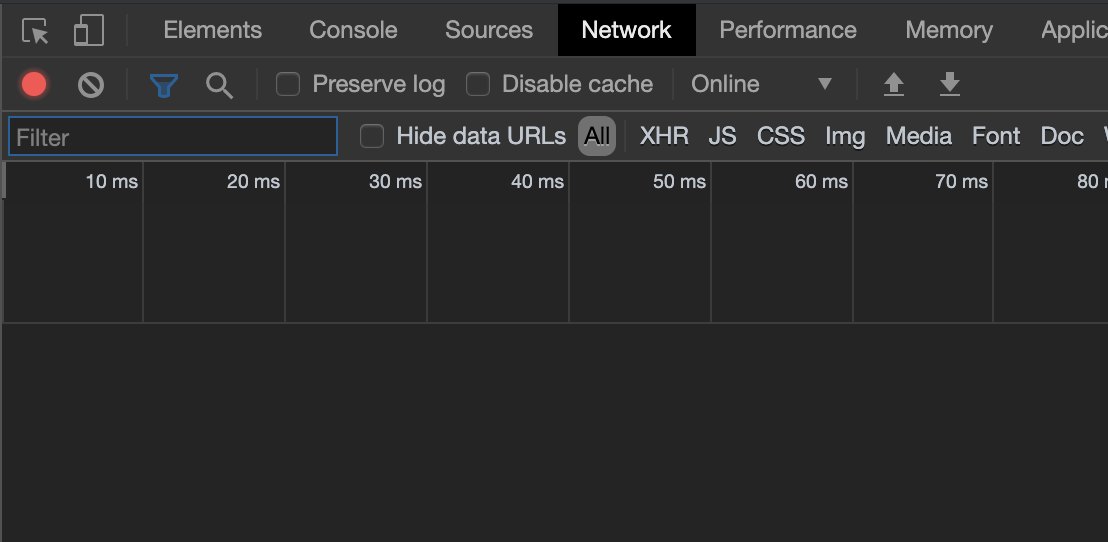Image resolution: width=1108 pixels, height=542 pixels.
Task: Toggle the blue filter funnel icon
Action: (x=164, y=86)
